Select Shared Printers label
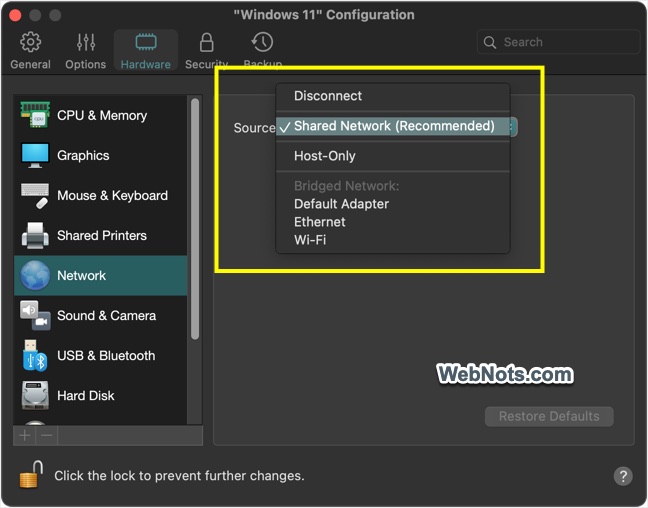Image resolution: width=648 pixels, height=508 pixels. click(102, 236)
